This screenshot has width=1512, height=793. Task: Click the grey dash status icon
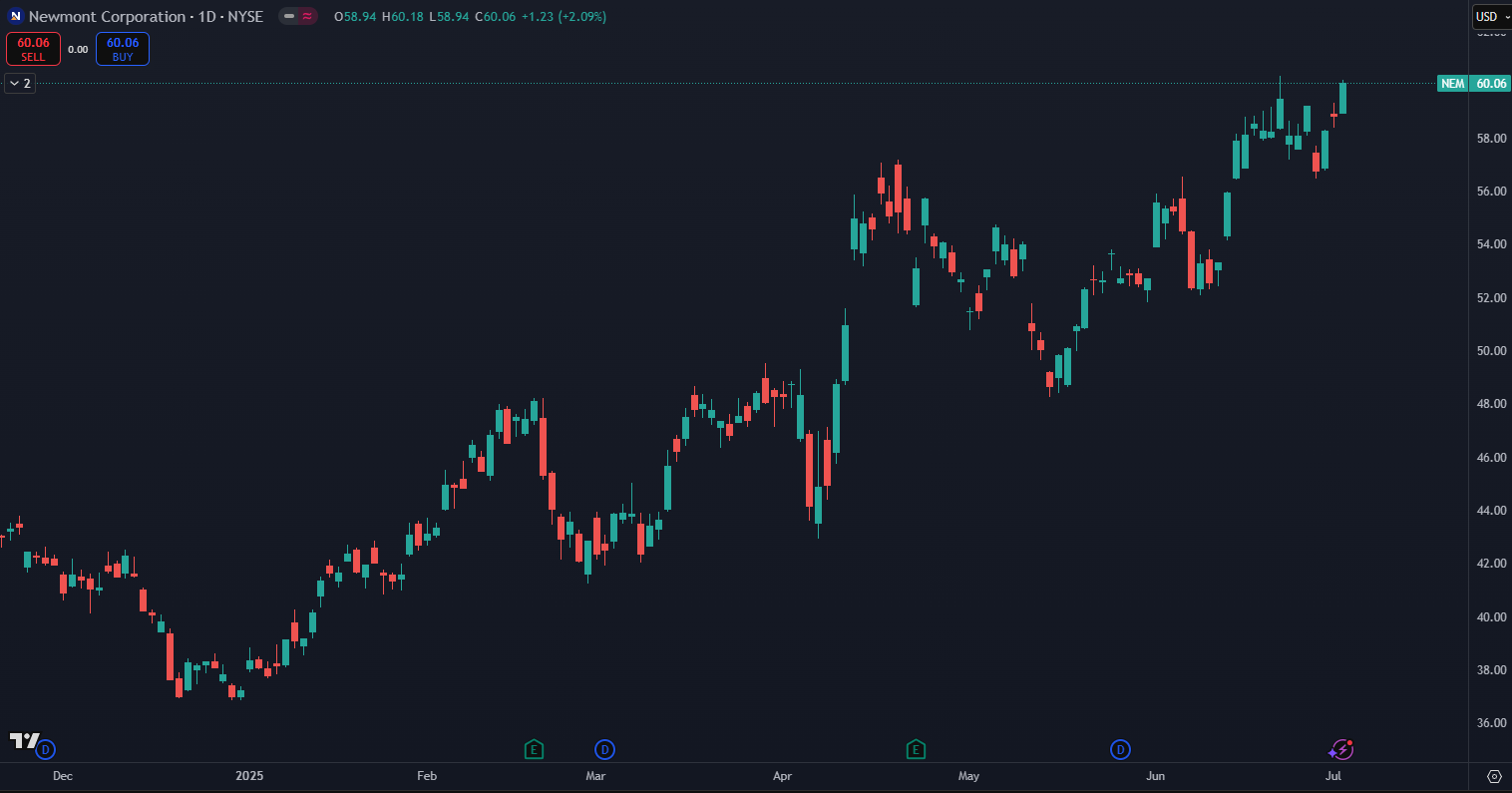click(289, 16)
